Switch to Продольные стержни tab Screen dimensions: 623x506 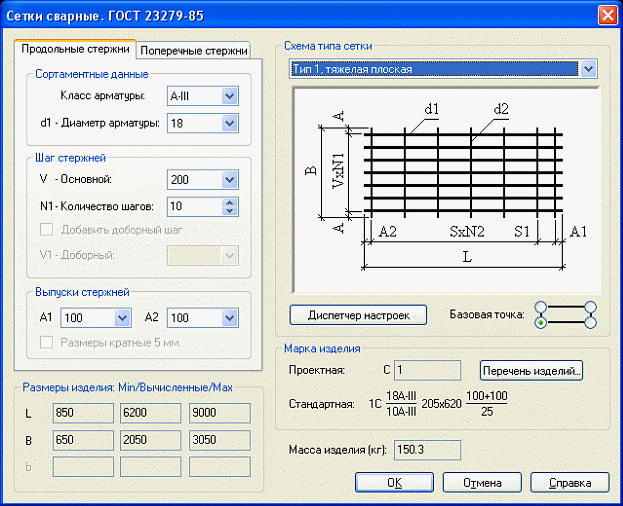[x=75, y=49]
